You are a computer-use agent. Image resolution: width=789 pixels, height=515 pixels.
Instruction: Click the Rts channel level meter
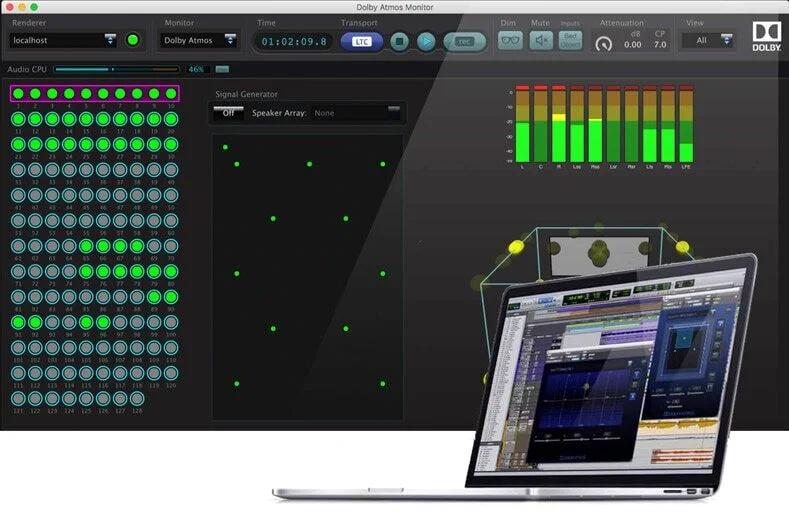668,124
